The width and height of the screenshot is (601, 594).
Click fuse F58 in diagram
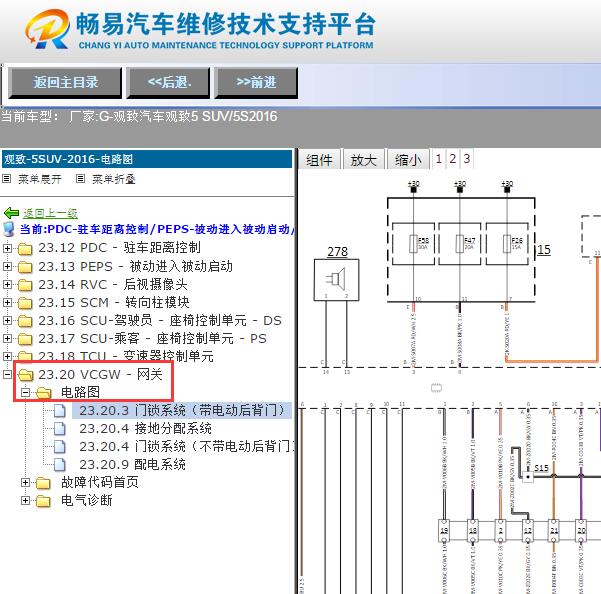click(414, 244)
